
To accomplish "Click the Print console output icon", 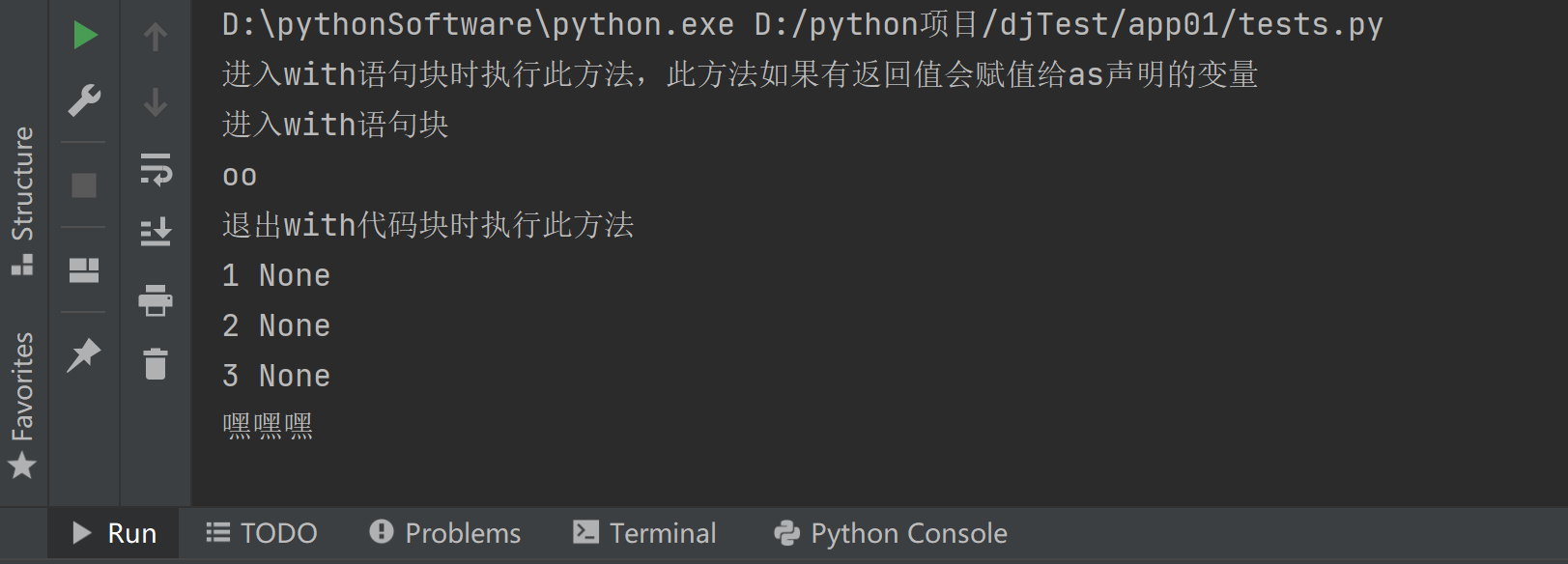I will point(156,300).
